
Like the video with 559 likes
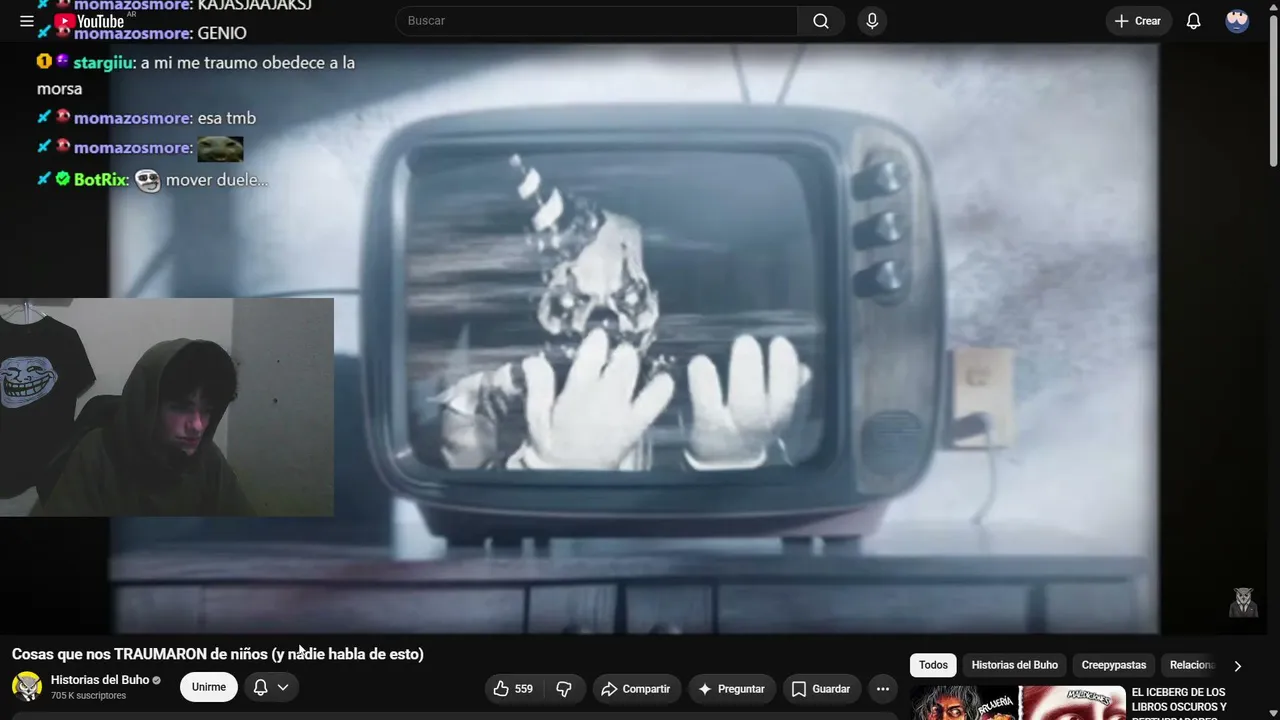coord(514,689)
